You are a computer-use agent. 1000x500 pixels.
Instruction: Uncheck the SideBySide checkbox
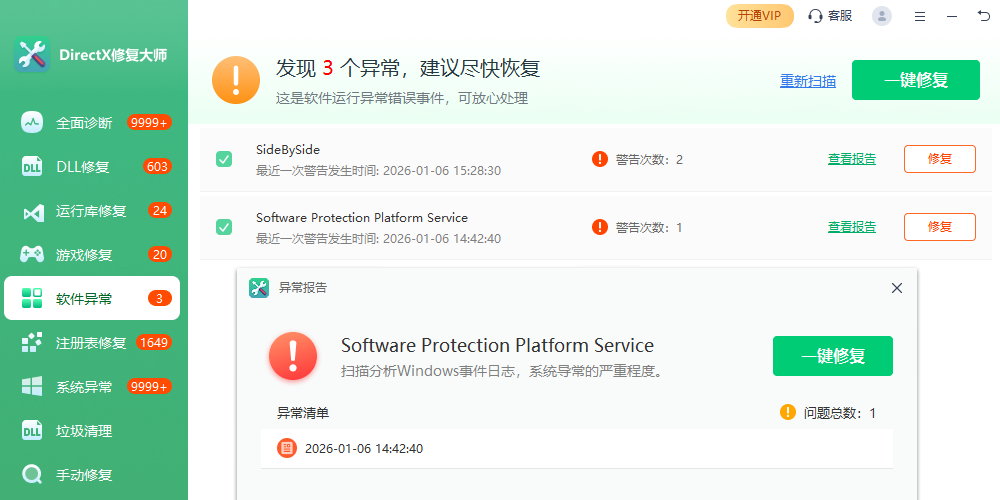click(224, 159)
